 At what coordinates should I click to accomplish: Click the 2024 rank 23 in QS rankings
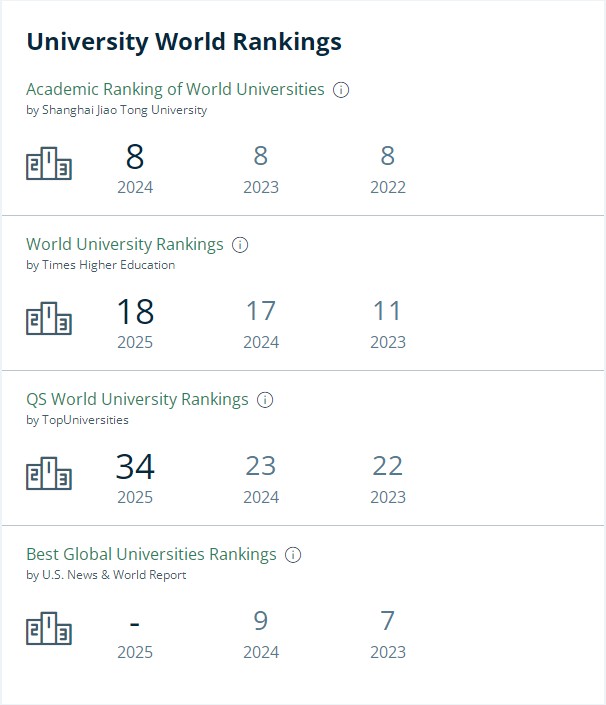tap(261, 467)
